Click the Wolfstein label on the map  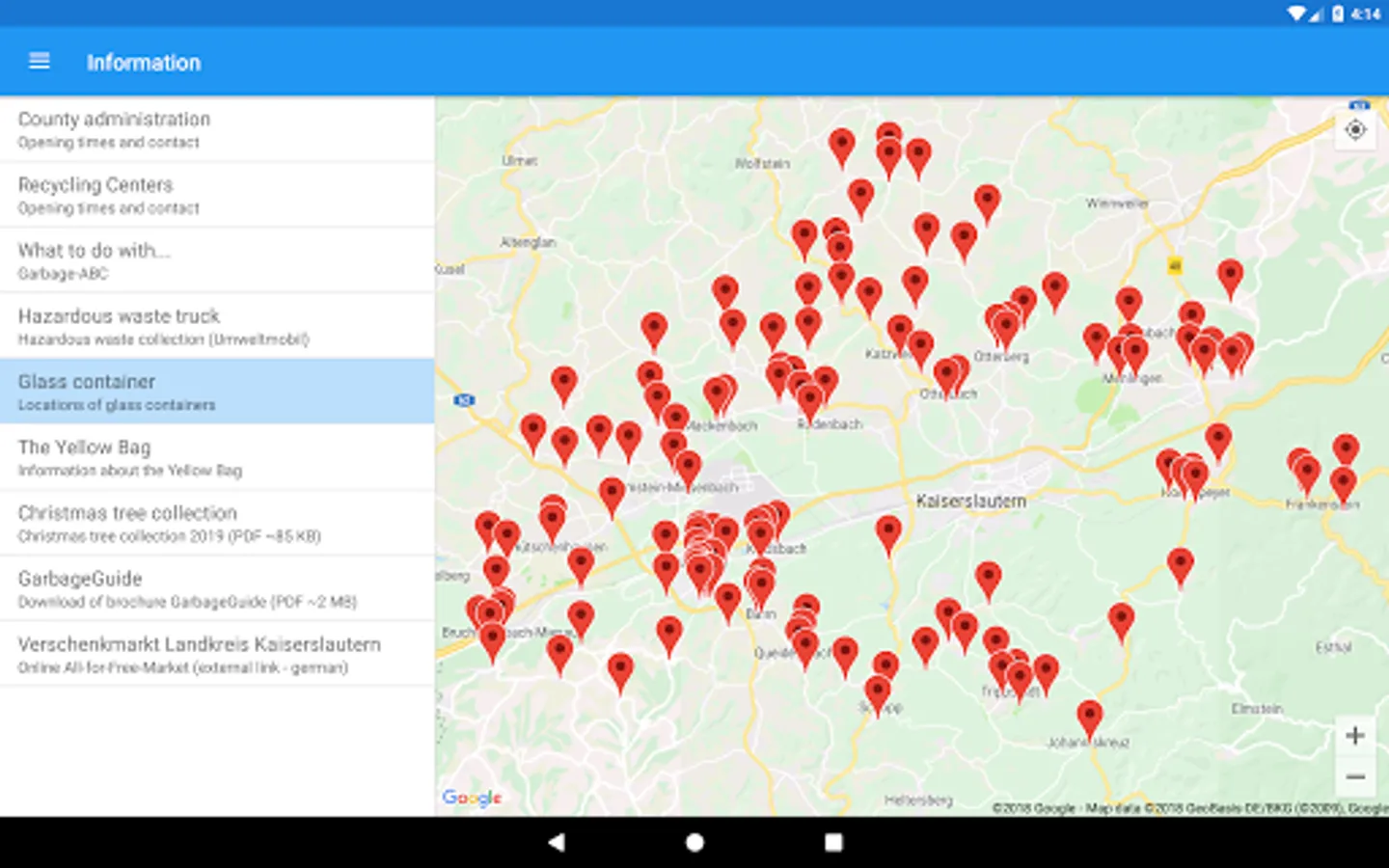coord(762,164)
